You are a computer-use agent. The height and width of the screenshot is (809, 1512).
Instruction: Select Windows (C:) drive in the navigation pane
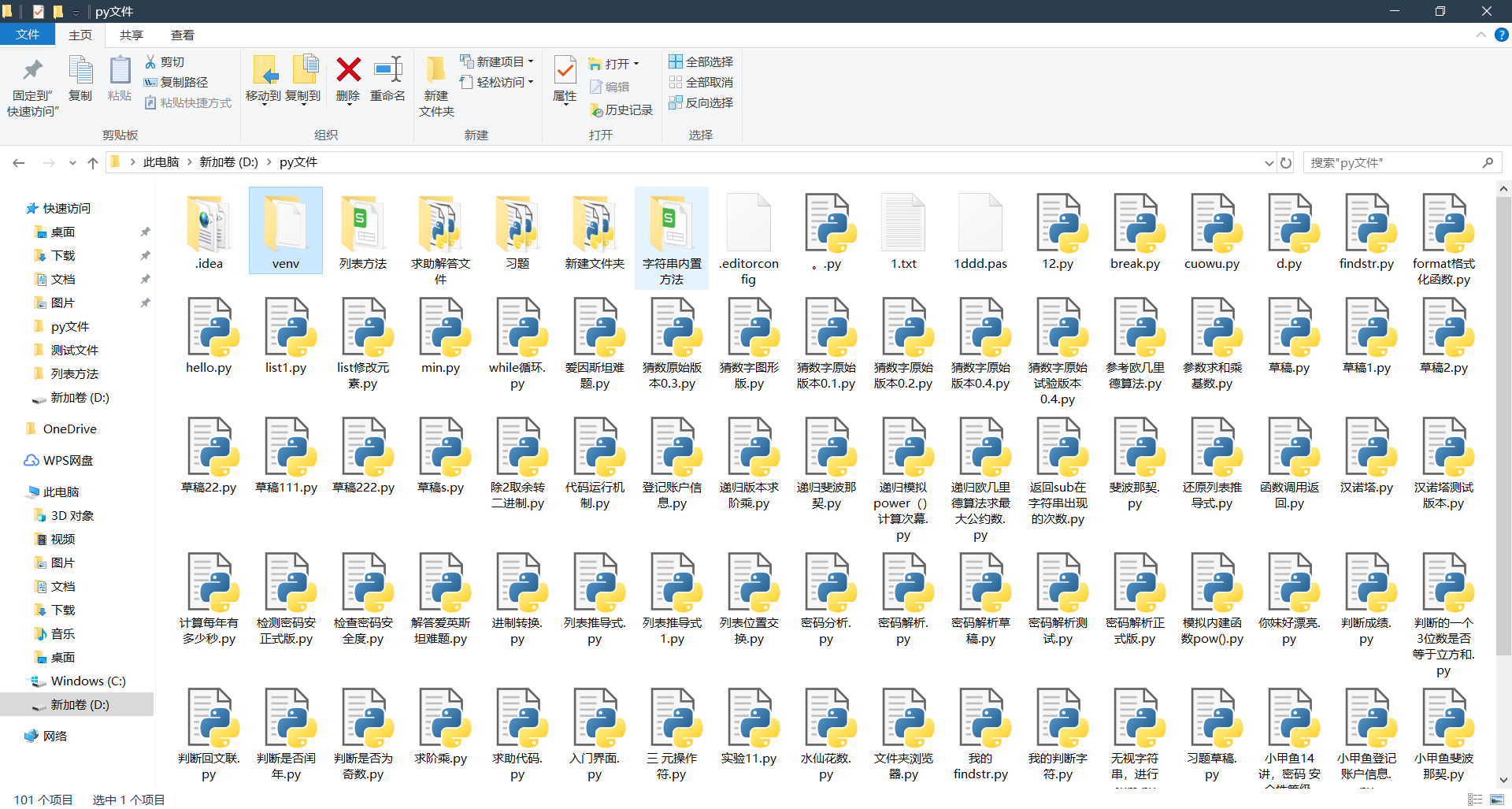pos(88,681)
